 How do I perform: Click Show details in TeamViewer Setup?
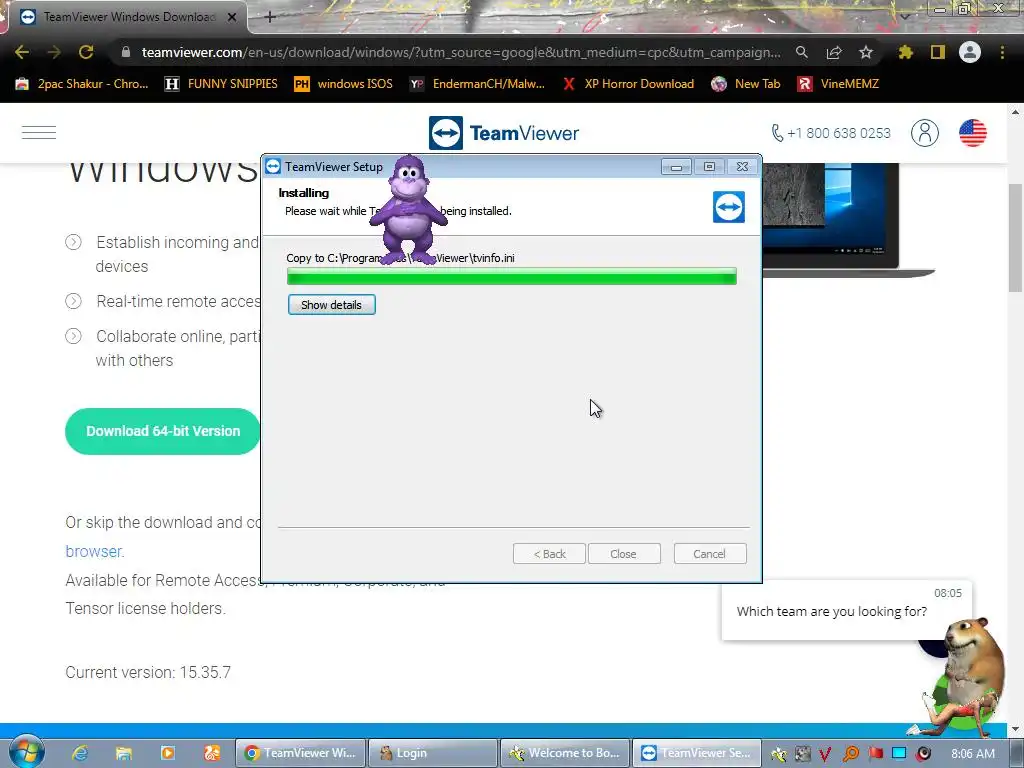tap(332, 305)
